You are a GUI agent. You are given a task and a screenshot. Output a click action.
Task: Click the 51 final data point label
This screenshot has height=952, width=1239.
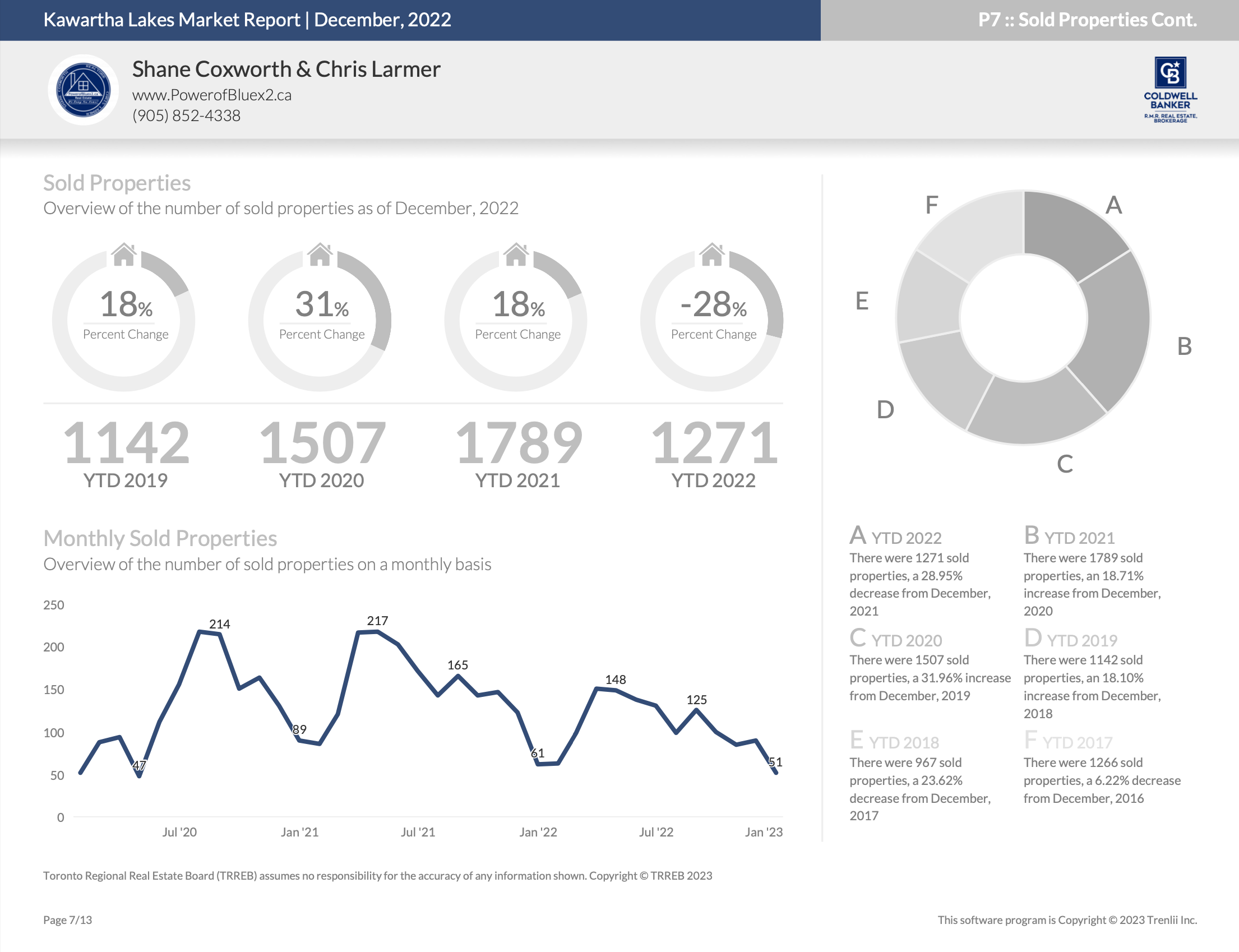pyautogui.click(x=775, y=762)
